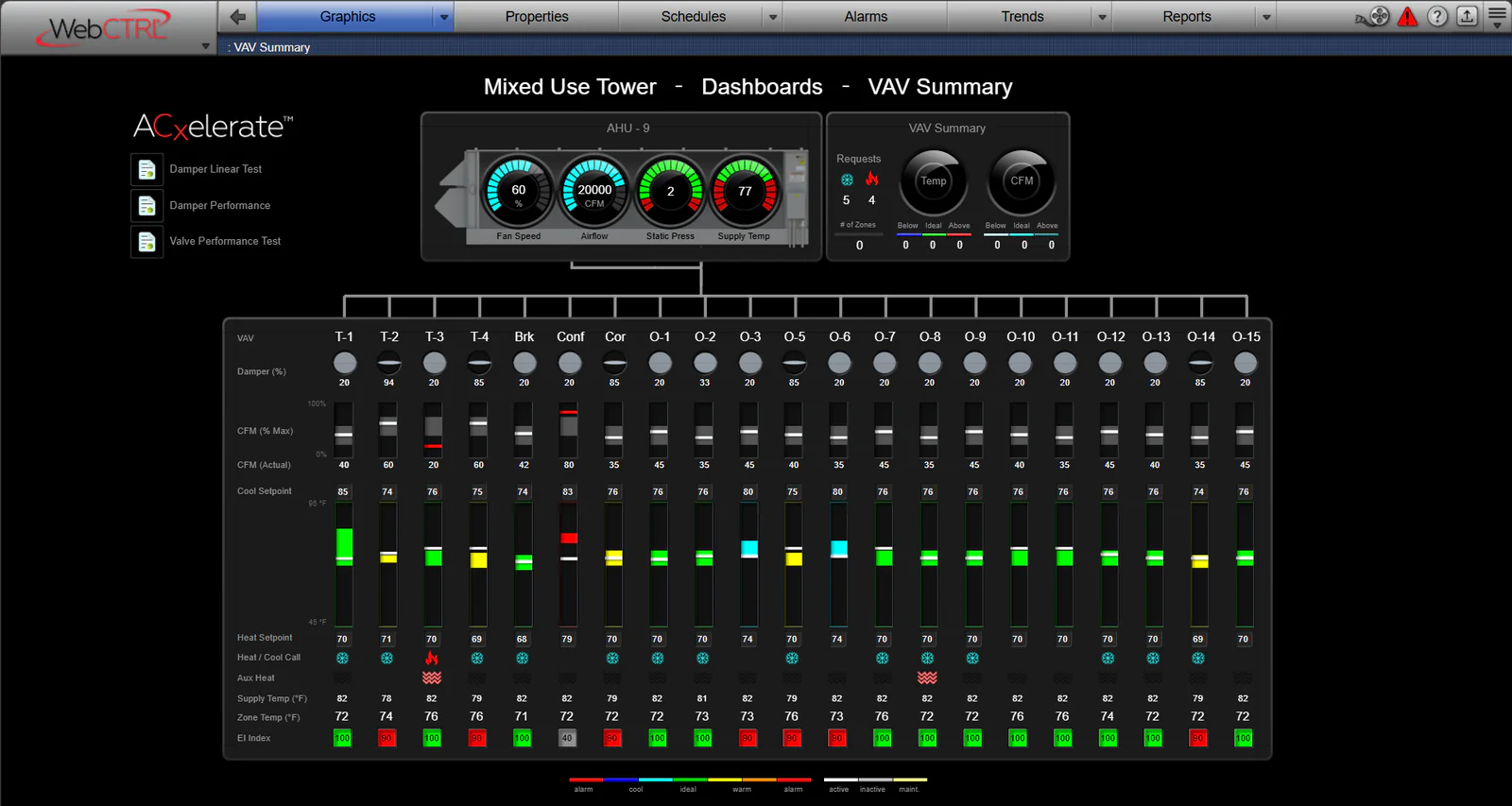Open the main hamburger menu icon
The width and height of the screenshot is (1512, 806).
click(1497, 16)
